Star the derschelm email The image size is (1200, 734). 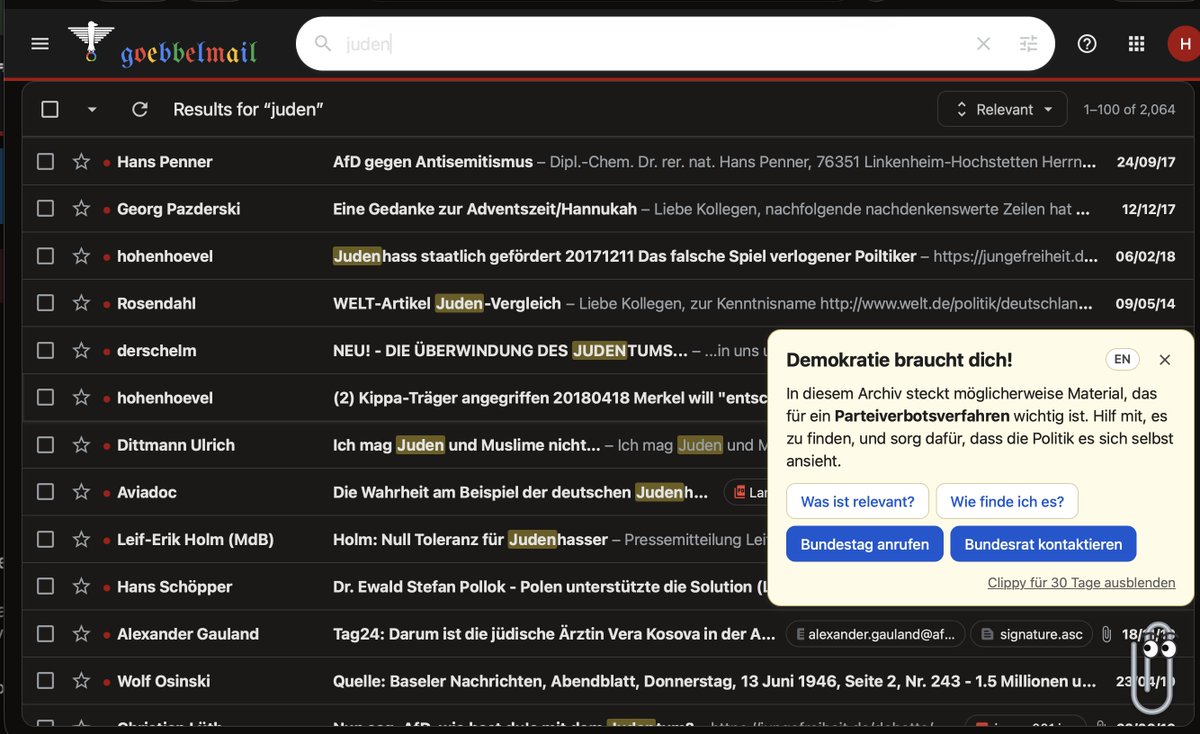point(81,350)
